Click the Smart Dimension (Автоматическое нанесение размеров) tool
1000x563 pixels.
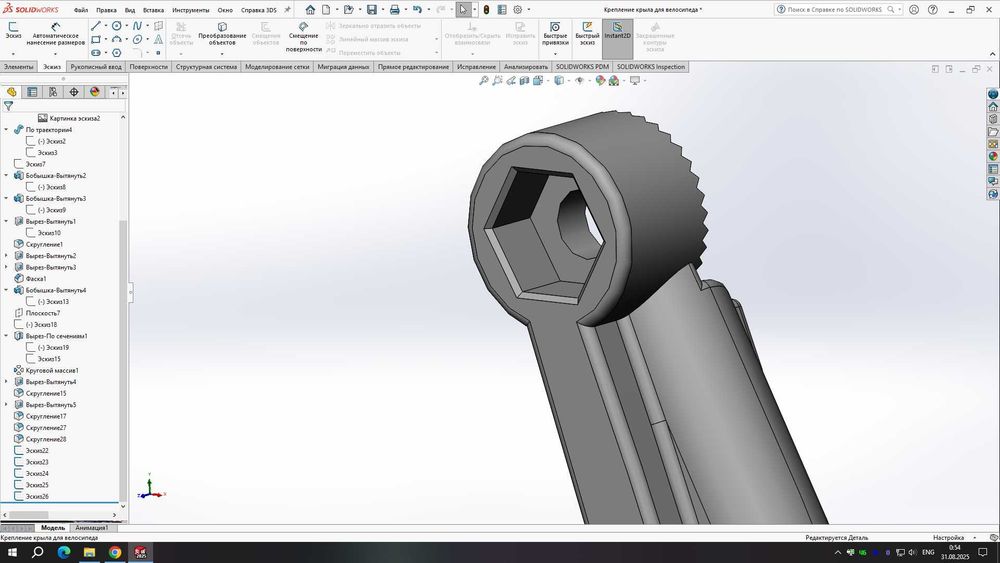(x=55, y=33)
